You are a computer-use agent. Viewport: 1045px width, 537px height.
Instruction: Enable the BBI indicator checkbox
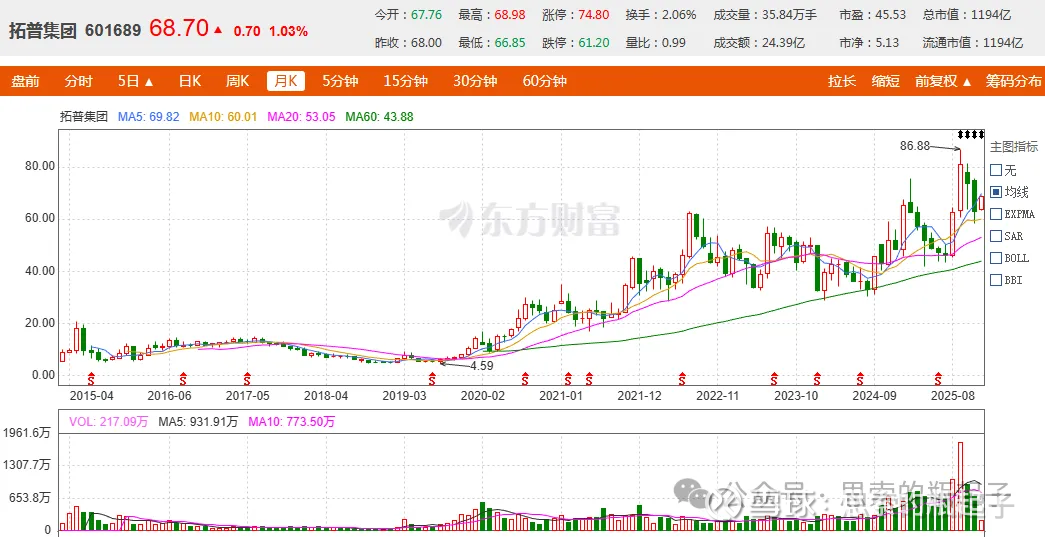(x=996, y=280)
